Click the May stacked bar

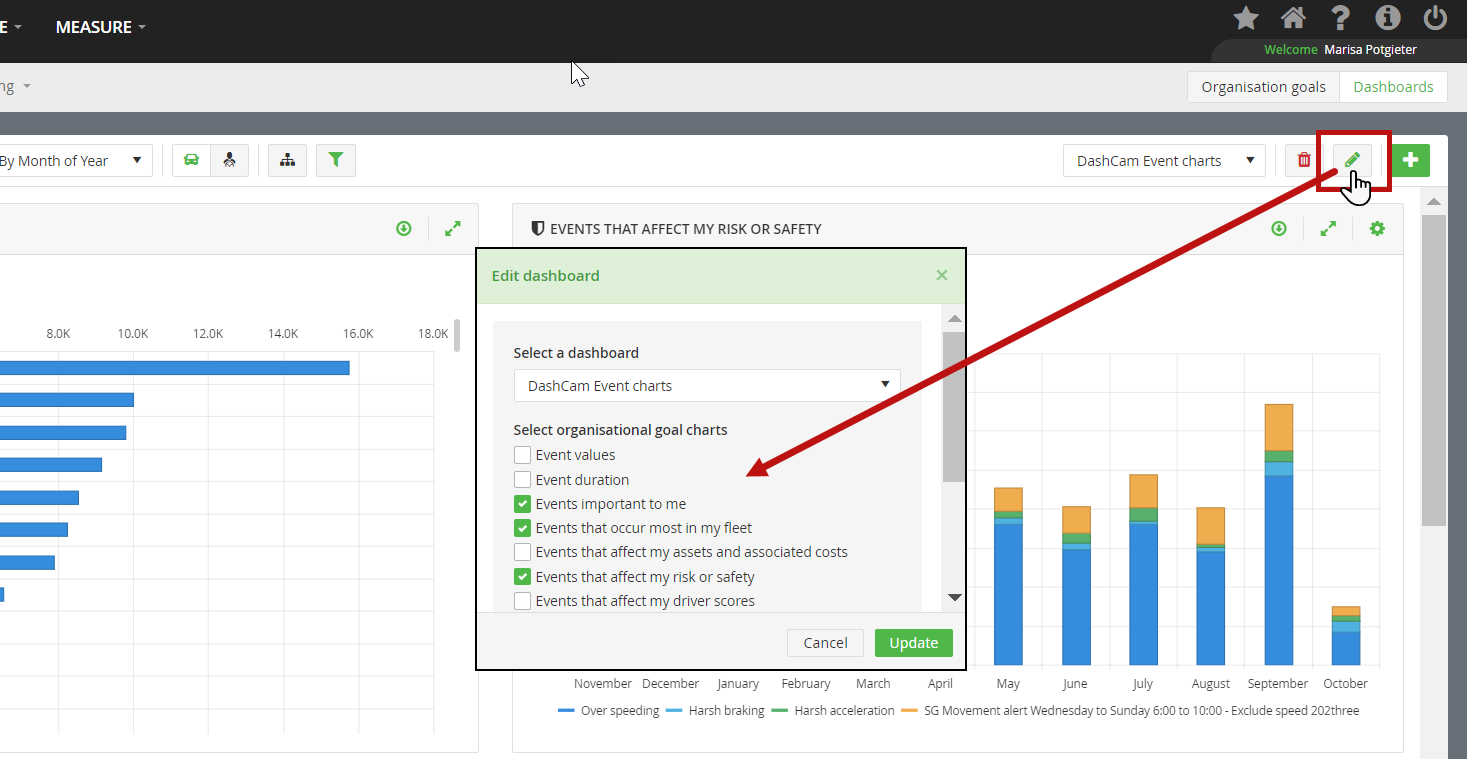pos(1008,577)
